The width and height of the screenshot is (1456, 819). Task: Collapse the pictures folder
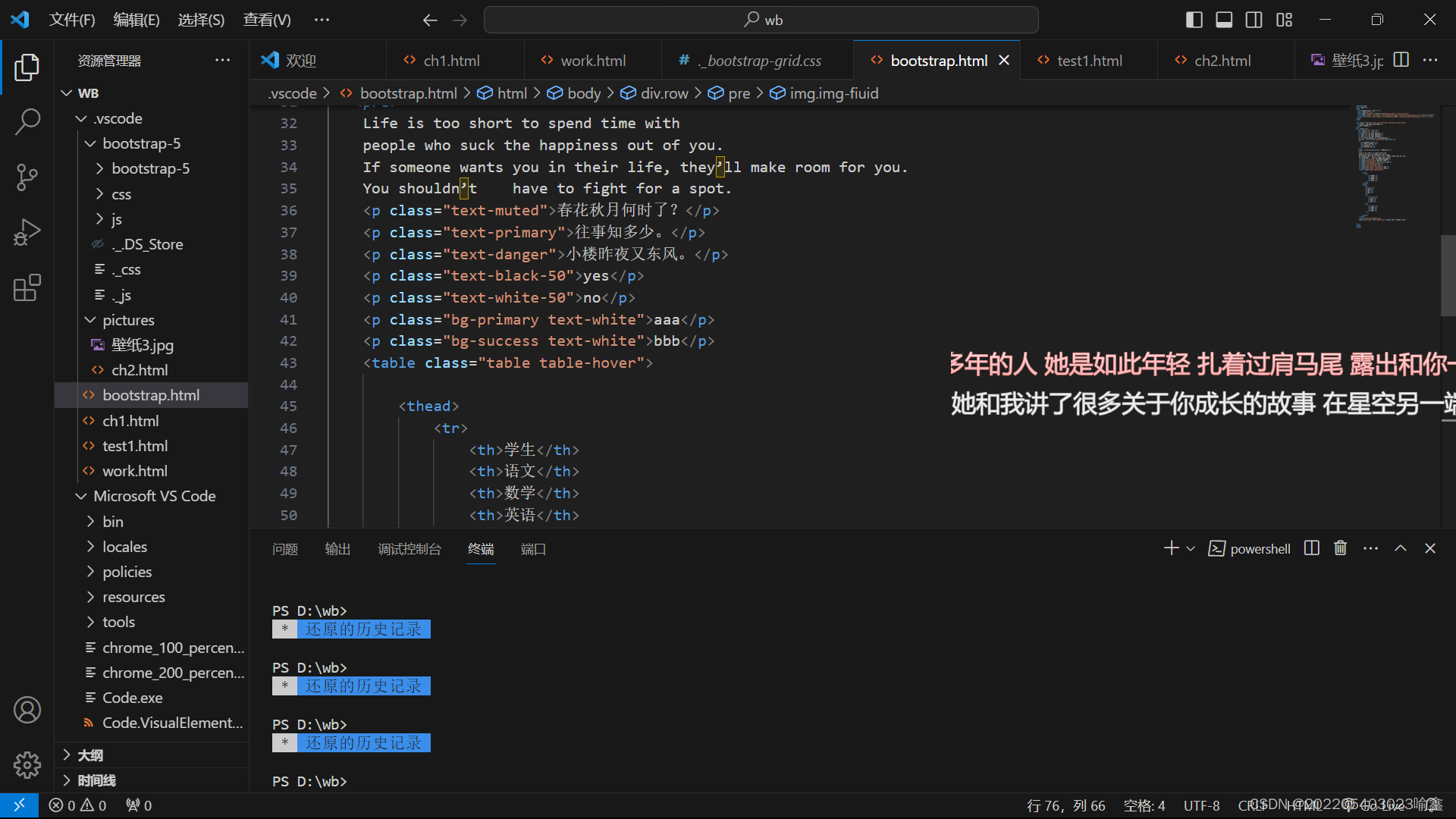[127, 320]
